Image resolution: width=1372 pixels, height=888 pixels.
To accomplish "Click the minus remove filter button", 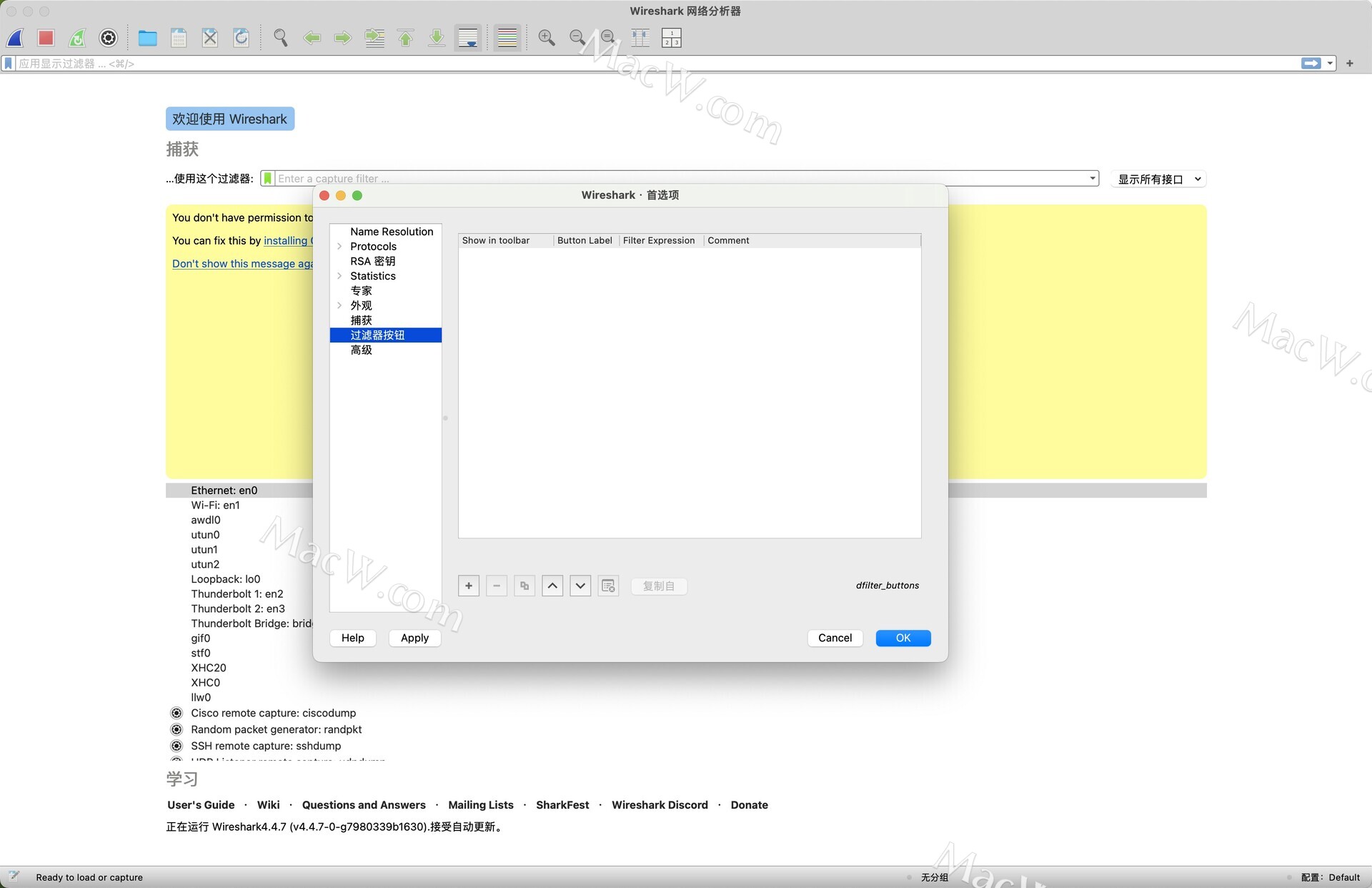I will point(497,586).
